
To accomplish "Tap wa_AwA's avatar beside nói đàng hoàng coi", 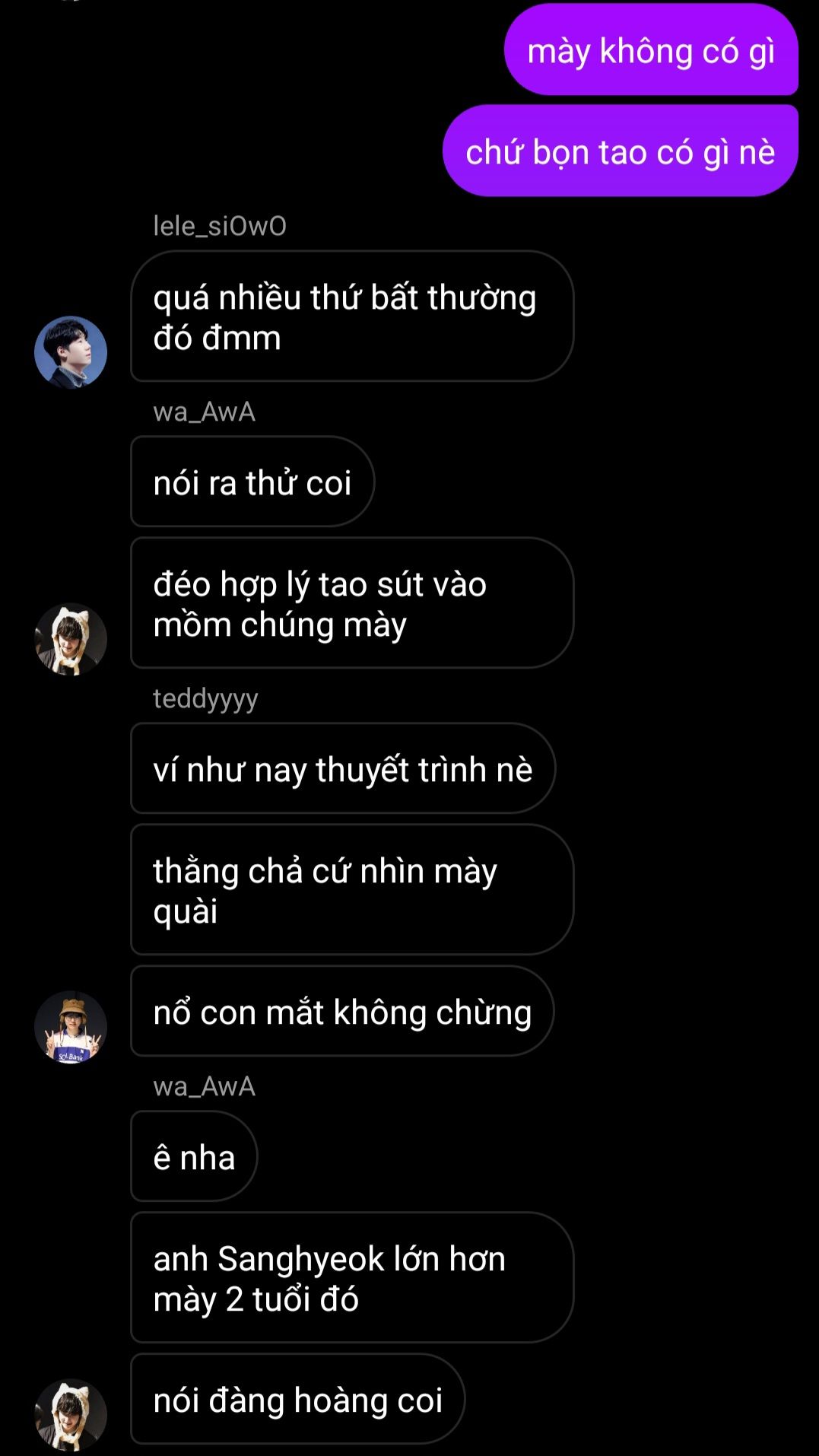I will [71, 1415].
